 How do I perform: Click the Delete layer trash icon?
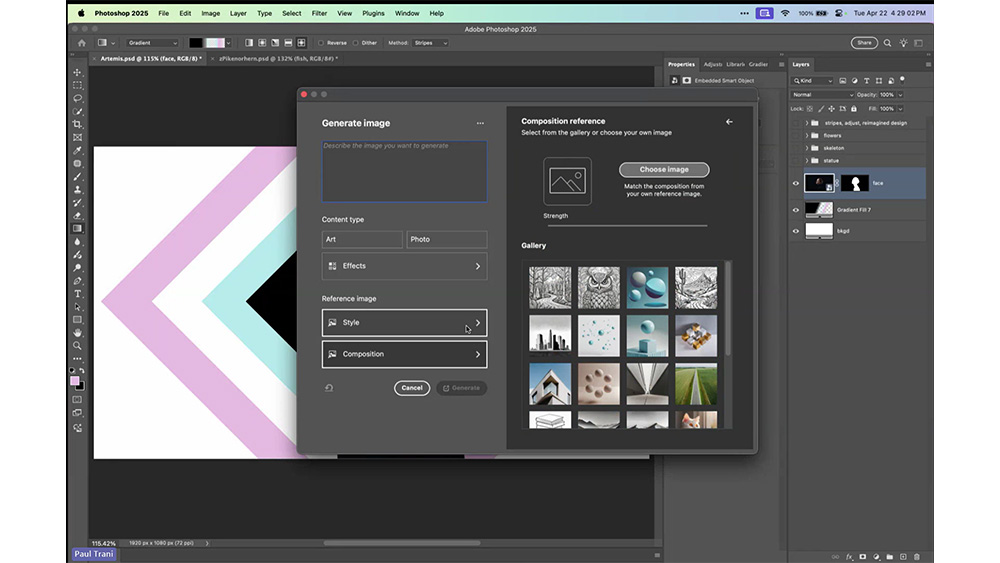[x=917, y=557]
